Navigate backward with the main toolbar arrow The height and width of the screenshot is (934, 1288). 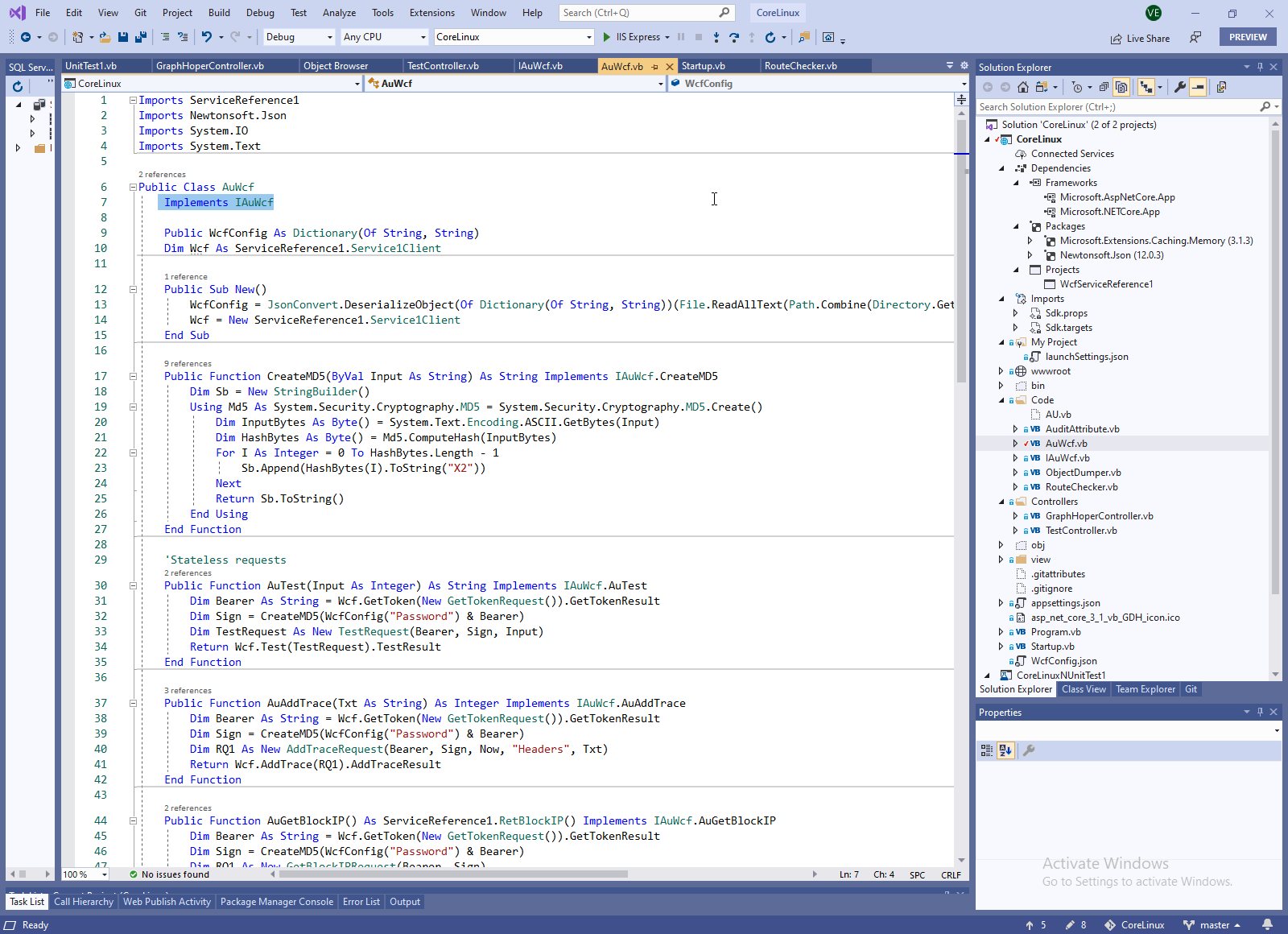[26, 37]
